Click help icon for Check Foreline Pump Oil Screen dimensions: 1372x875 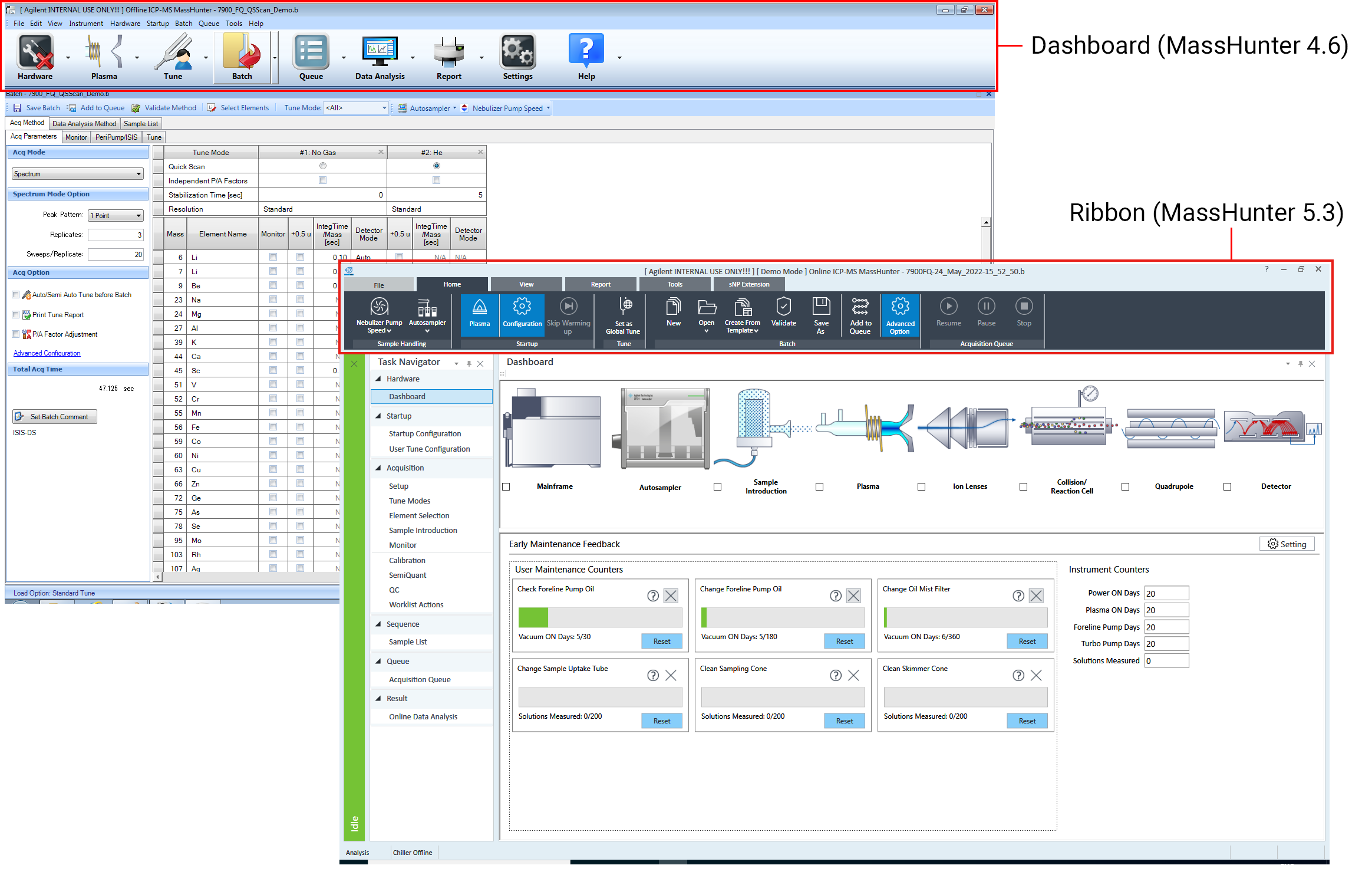pyautogui.click(x=653, y=596)
